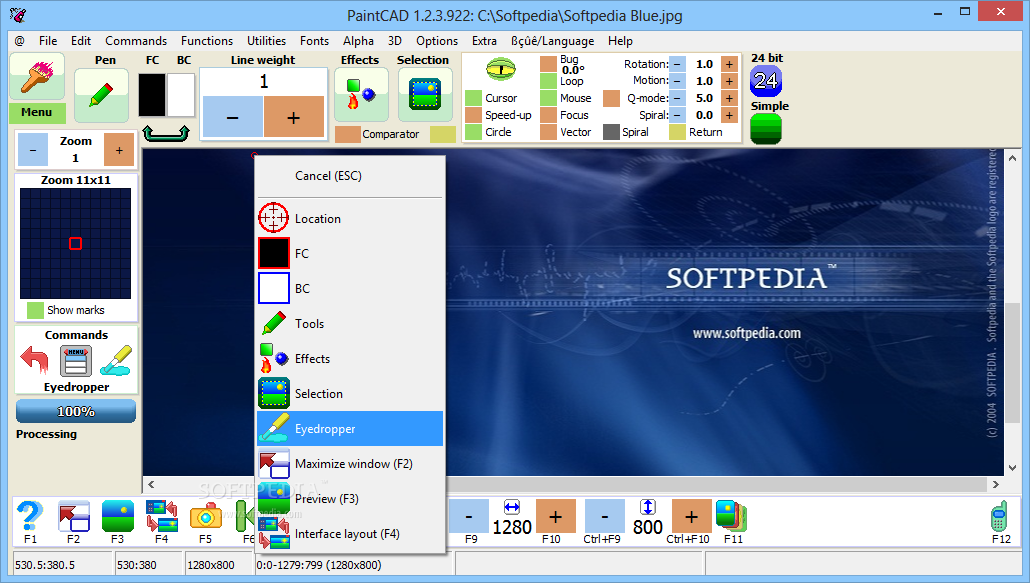Decrease line weight with minus button
This screenshot has height=583, width=1030.
pyautogui.click(x=233, y=117)
